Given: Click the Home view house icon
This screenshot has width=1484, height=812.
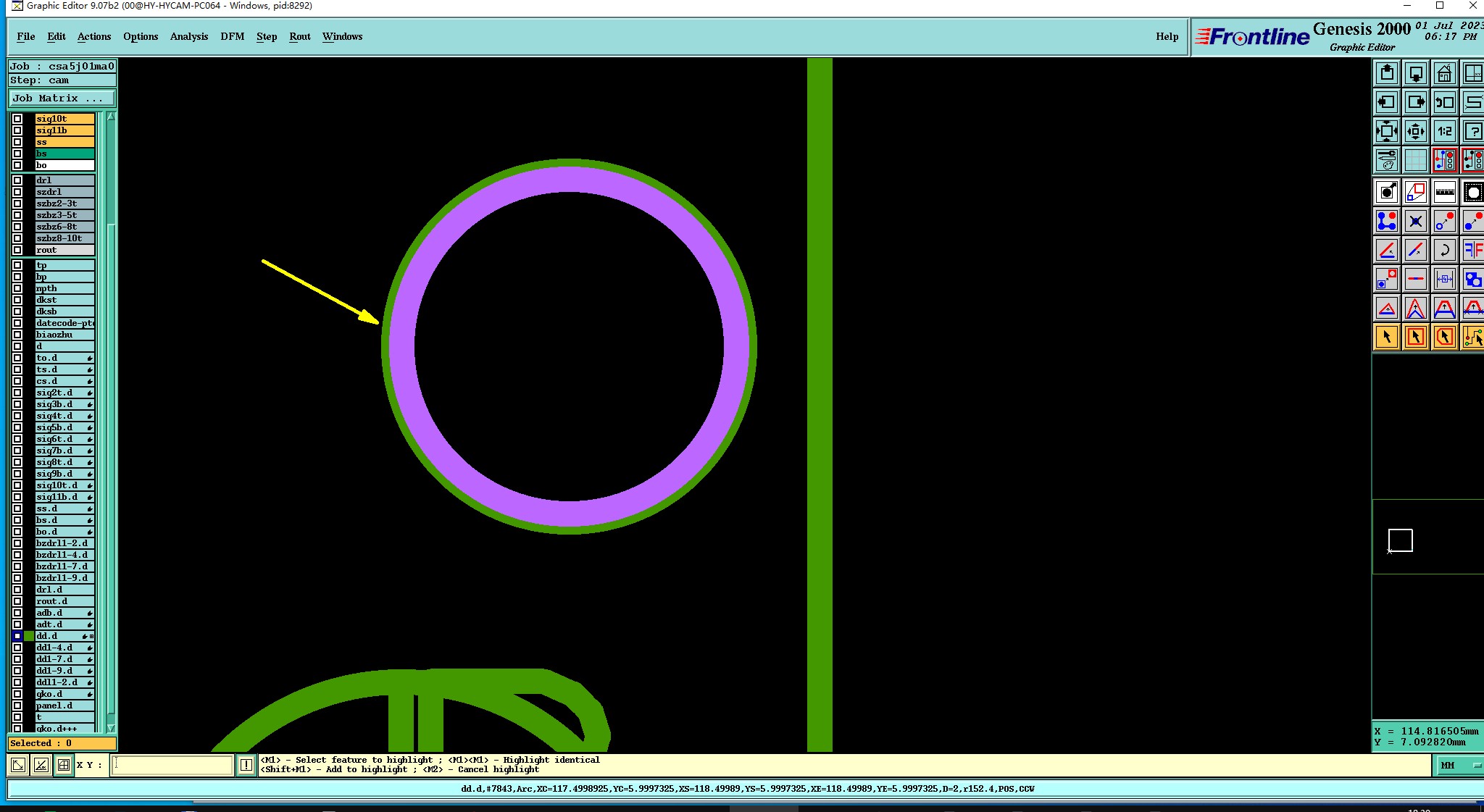Looking at the screenshot, I should pyautogui.click(x=1444, y=73).
